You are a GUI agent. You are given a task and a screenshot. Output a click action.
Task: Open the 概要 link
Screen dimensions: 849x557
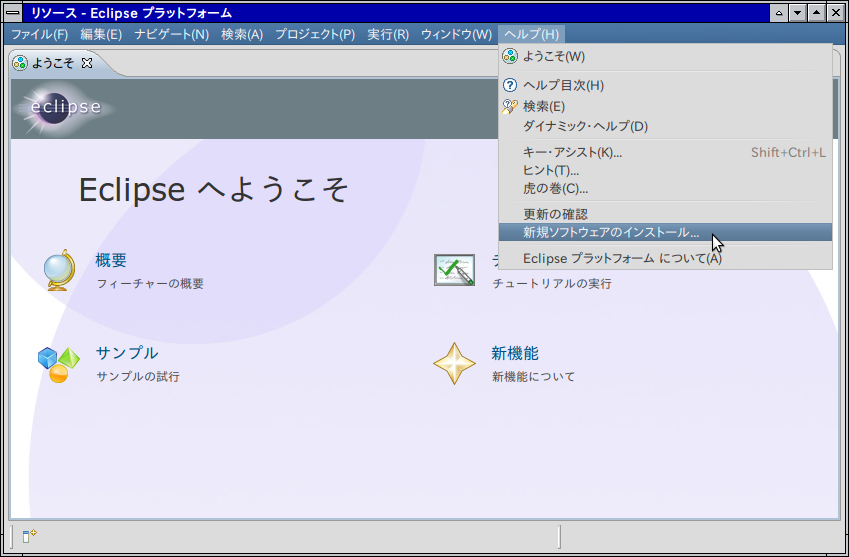[x=111, y=260]
